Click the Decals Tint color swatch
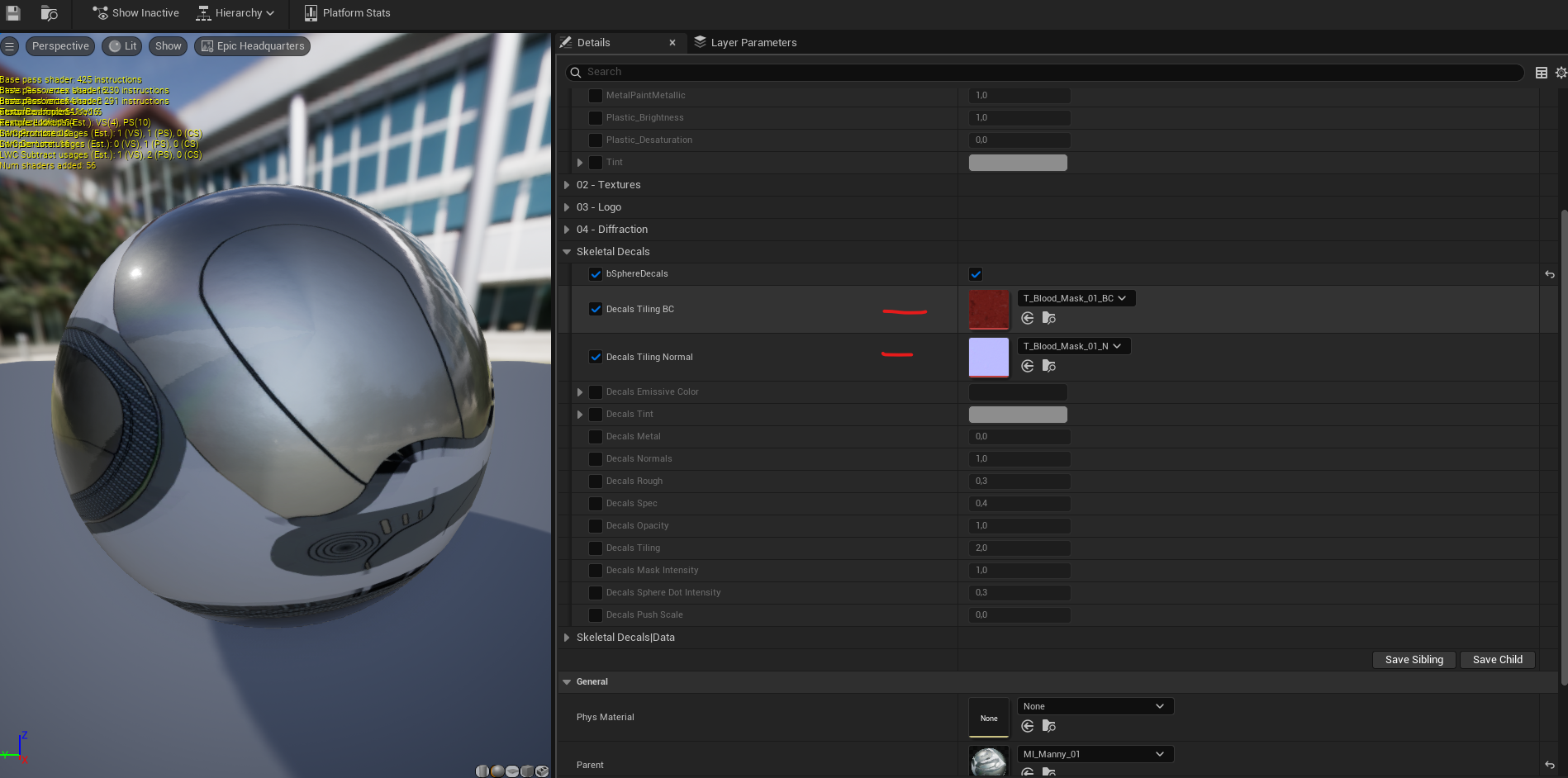1568x778 pixels. point(1018,415)
